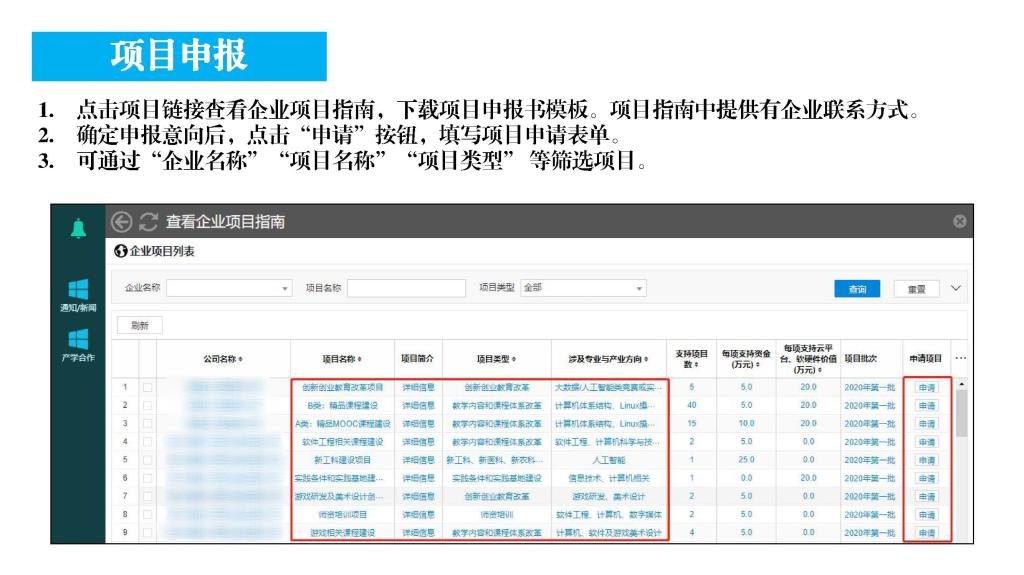Select the checkbox for row 5
Screen dimensions: 1024x575
coord(148,460)
